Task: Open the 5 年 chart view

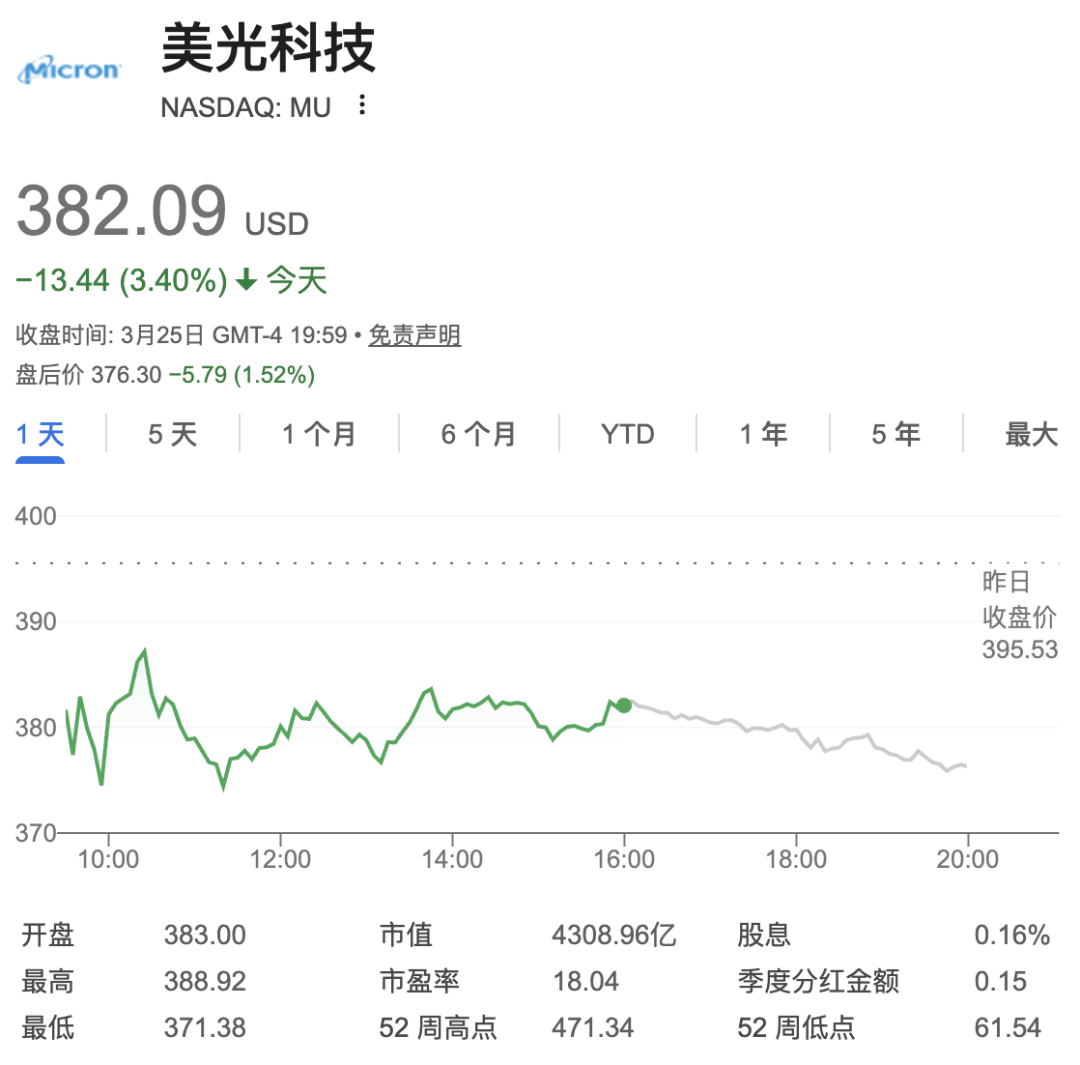Action: (x=893, y=434)
